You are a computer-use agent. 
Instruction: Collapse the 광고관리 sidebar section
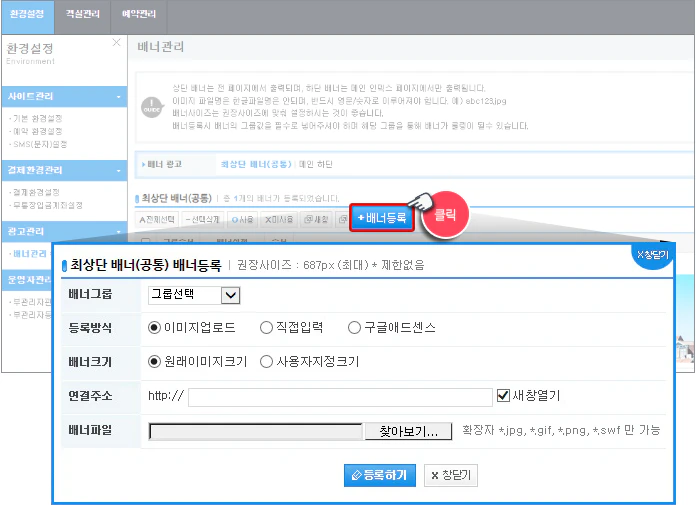[x=64, y=232]
